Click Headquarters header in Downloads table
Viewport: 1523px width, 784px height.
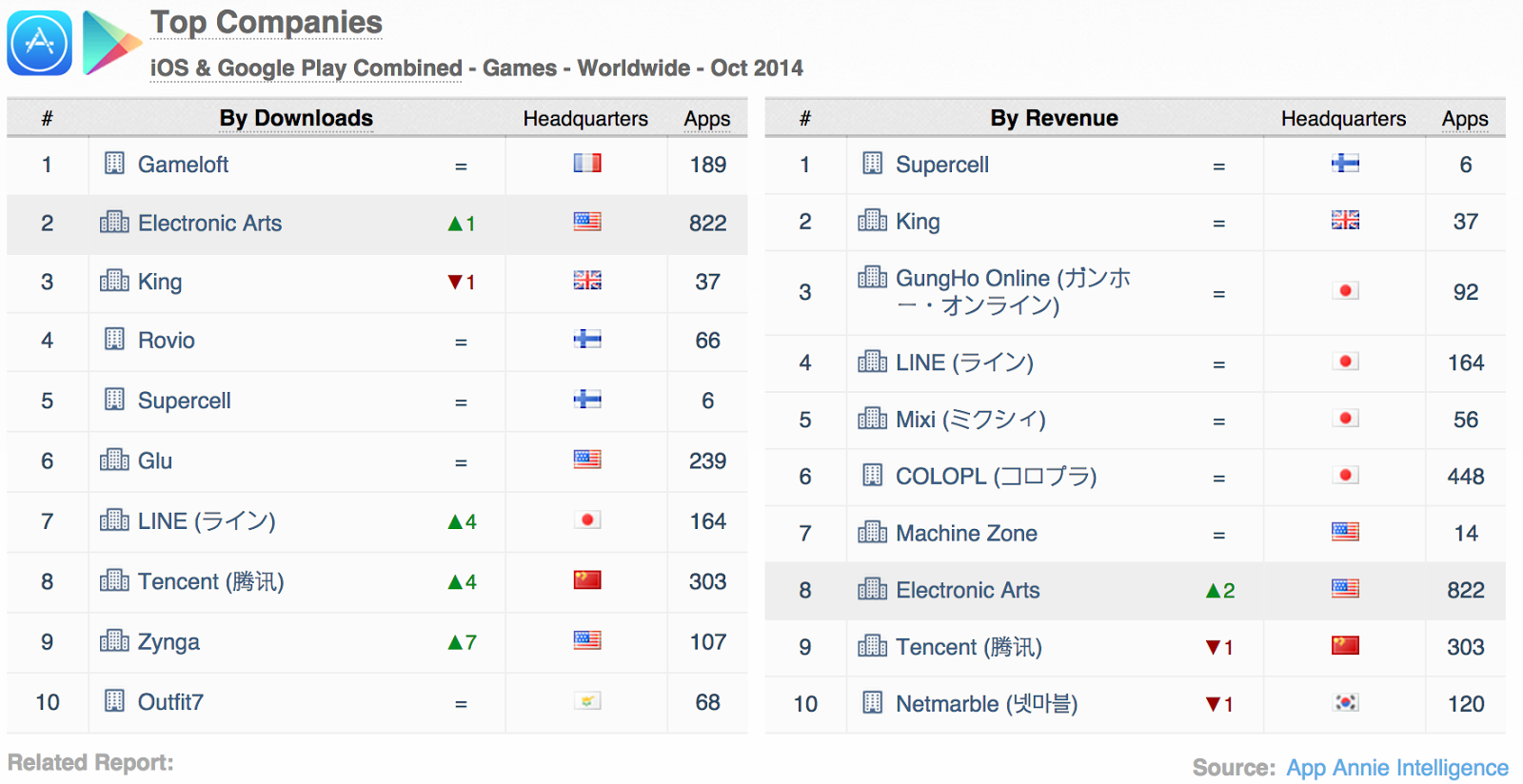coord(585,119)
